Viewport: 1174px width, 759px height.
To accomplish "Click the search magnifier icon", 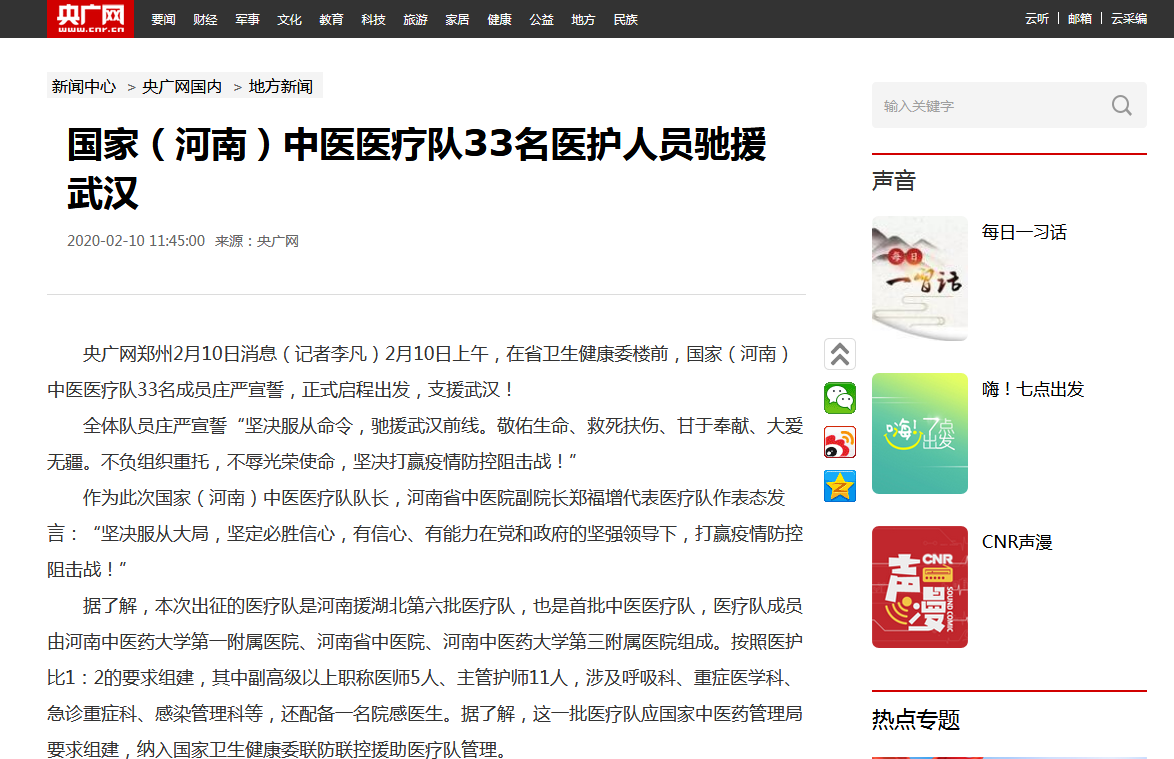I will (x=1121, y=106).
